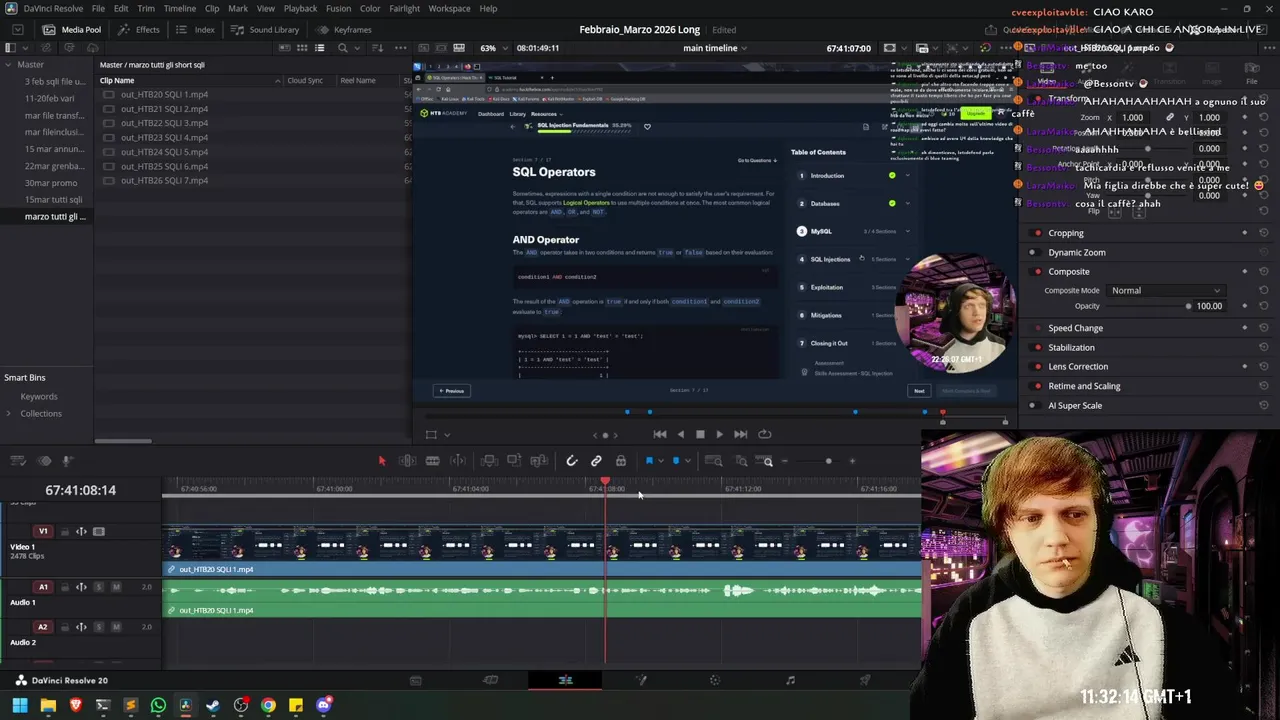Click the Windows Start button
1280x720 pixels.
(x=20, y=706)
